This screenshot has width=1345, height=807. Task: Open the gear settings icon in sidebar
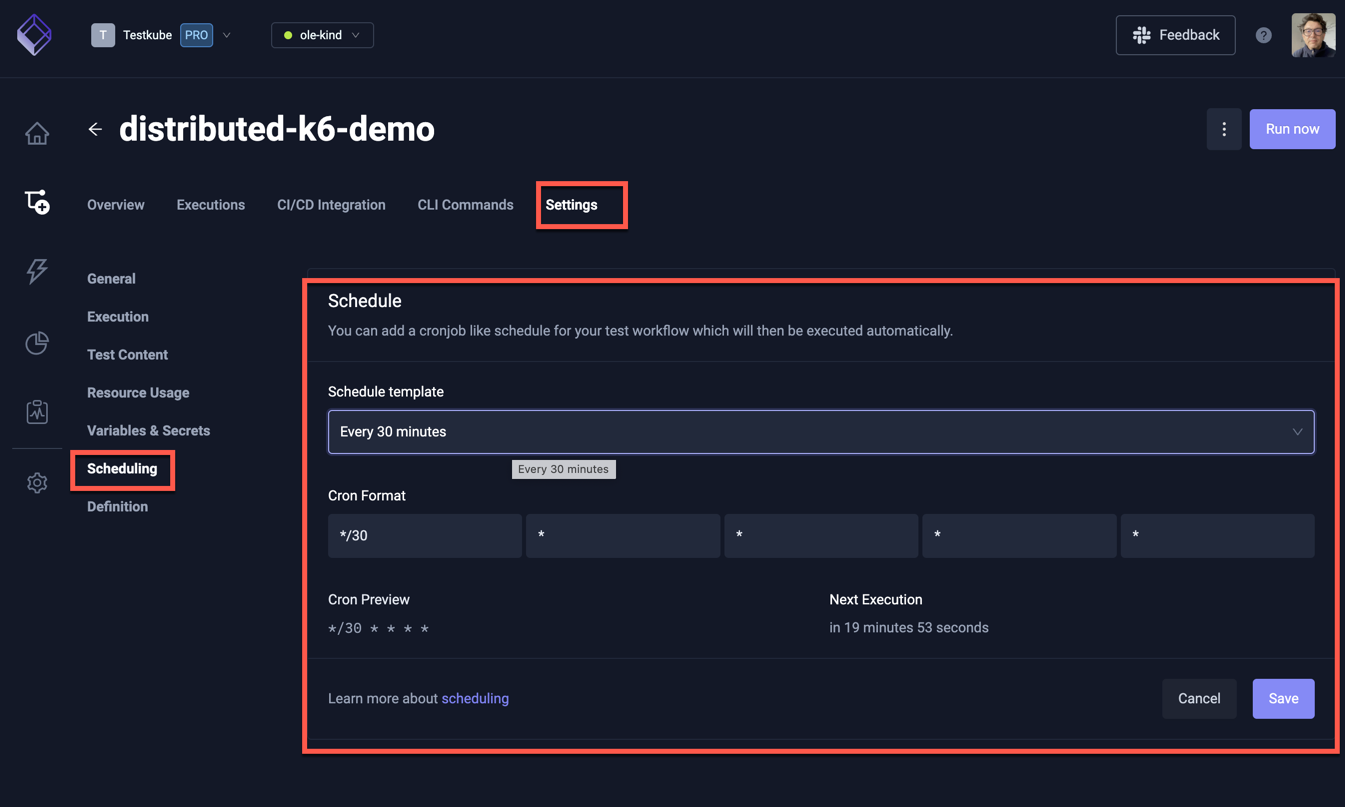[x=37, y=483]
